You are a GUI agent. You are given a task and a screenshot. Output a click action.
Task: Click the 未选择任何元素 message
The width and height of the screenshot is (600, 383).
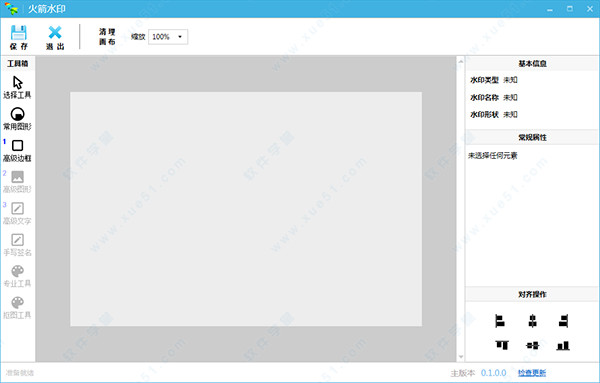click(493, 155)
